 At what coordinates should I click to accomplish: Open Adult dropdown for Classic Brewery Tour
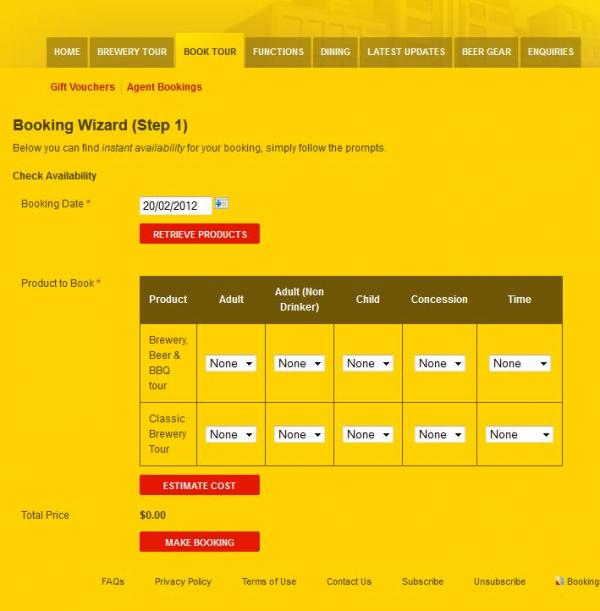pyautogui.click(x=231, y=435)
